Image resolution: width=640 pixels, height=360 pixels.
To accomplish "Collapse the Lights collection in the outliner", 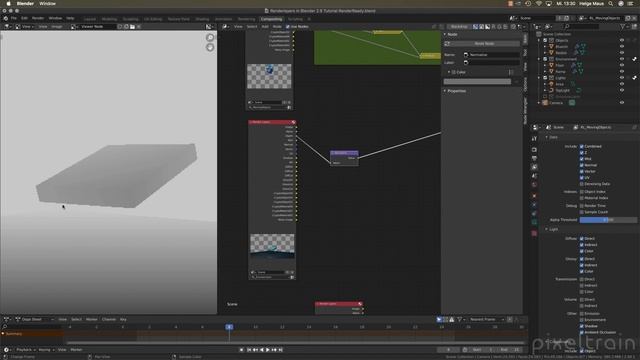I will [539, 78].
